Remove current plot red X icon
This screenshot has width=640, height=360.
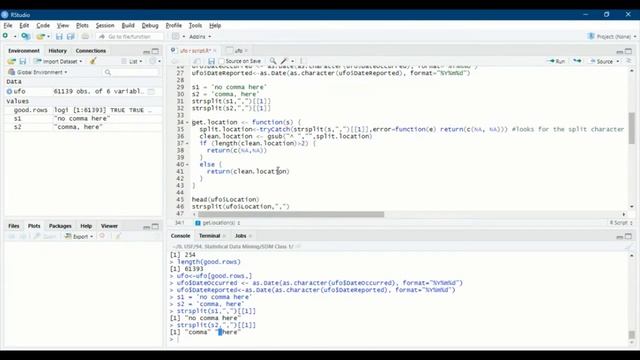(x=102, y=236)
